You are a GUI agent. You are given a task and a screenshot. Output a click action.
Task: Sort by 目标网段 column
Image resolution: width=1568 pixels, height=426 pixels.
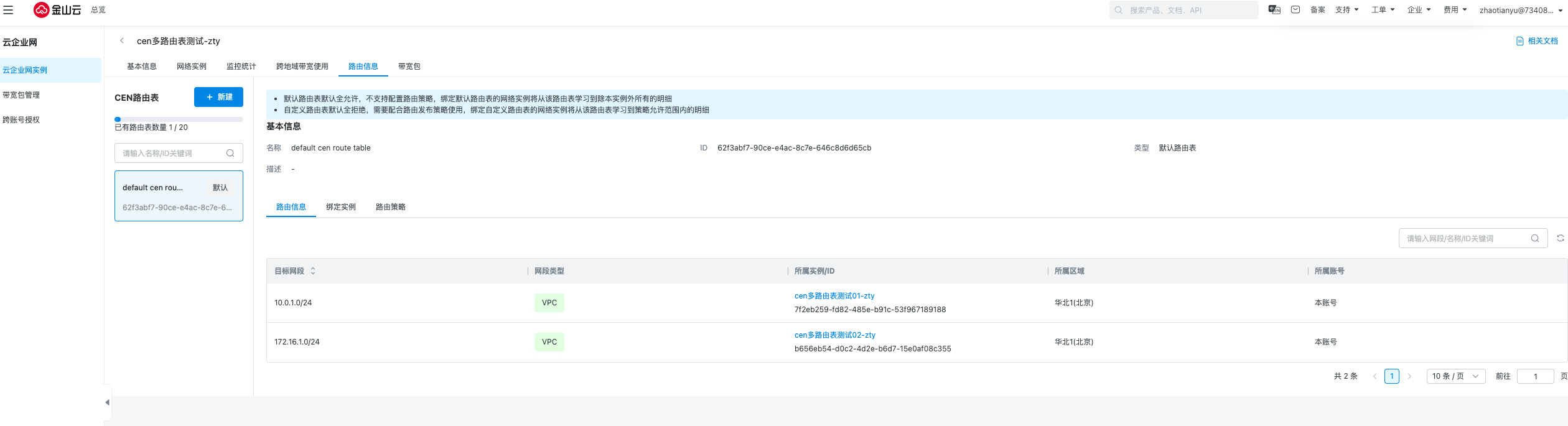tap(313, 271)
